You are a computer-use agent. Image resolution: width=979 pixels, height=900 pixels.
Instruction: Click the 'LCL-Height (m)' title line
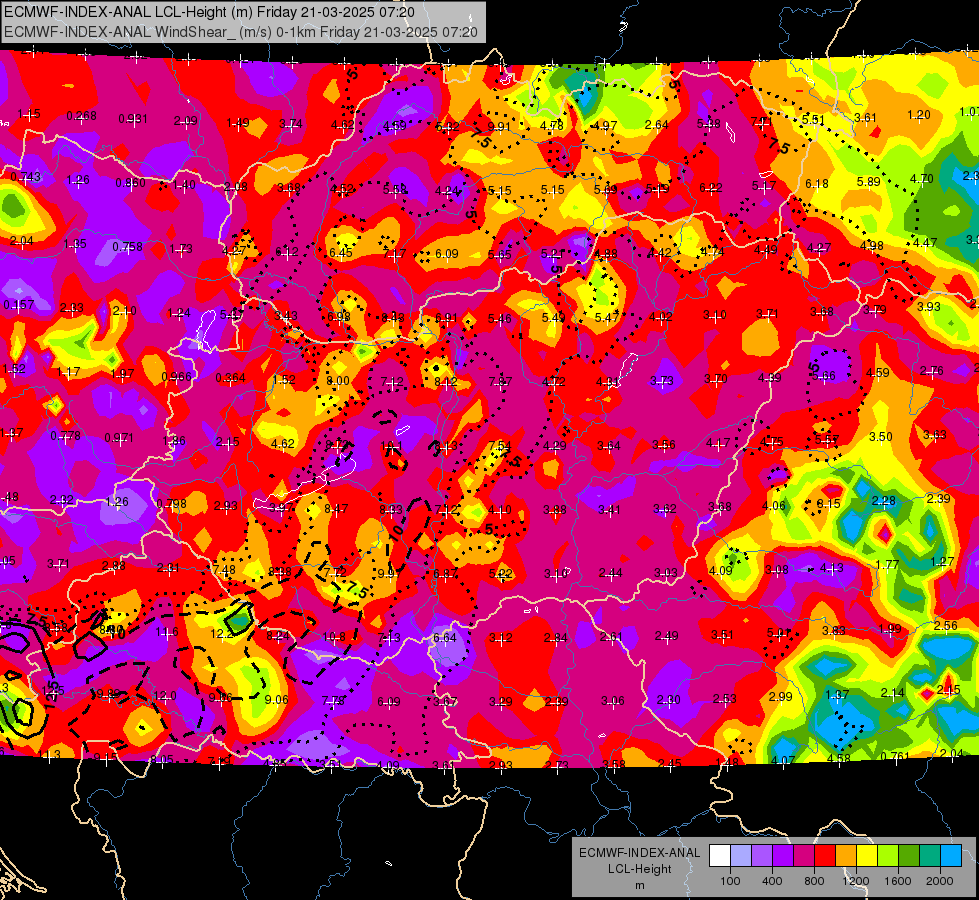point(209,12)
